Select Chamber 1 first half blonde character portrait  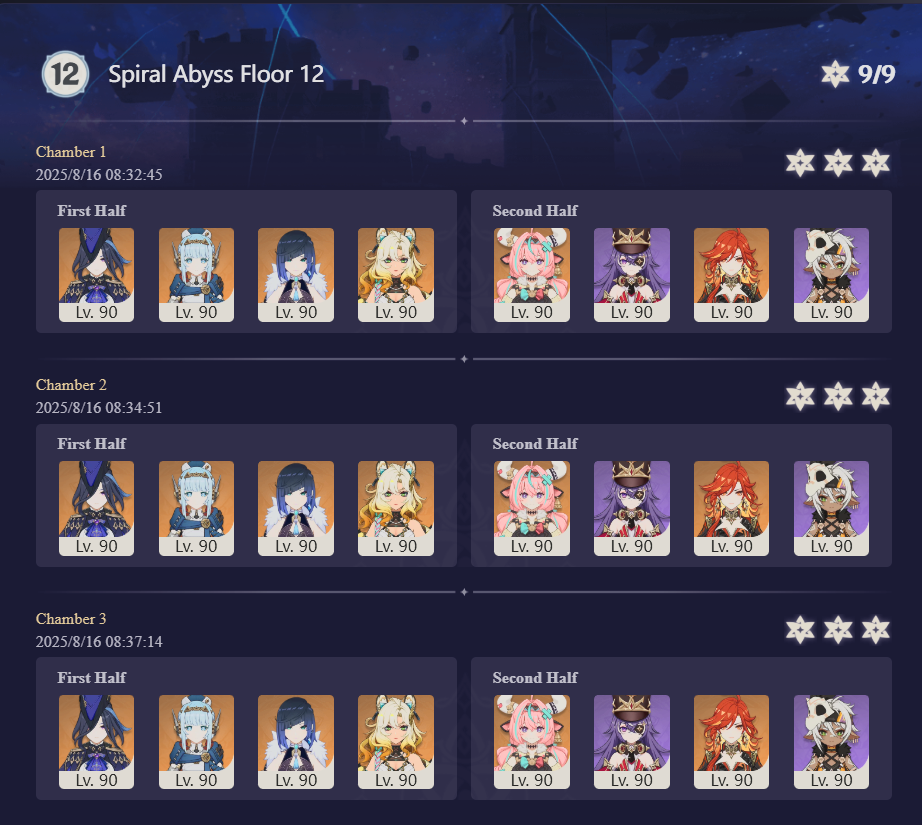[396, 275]
